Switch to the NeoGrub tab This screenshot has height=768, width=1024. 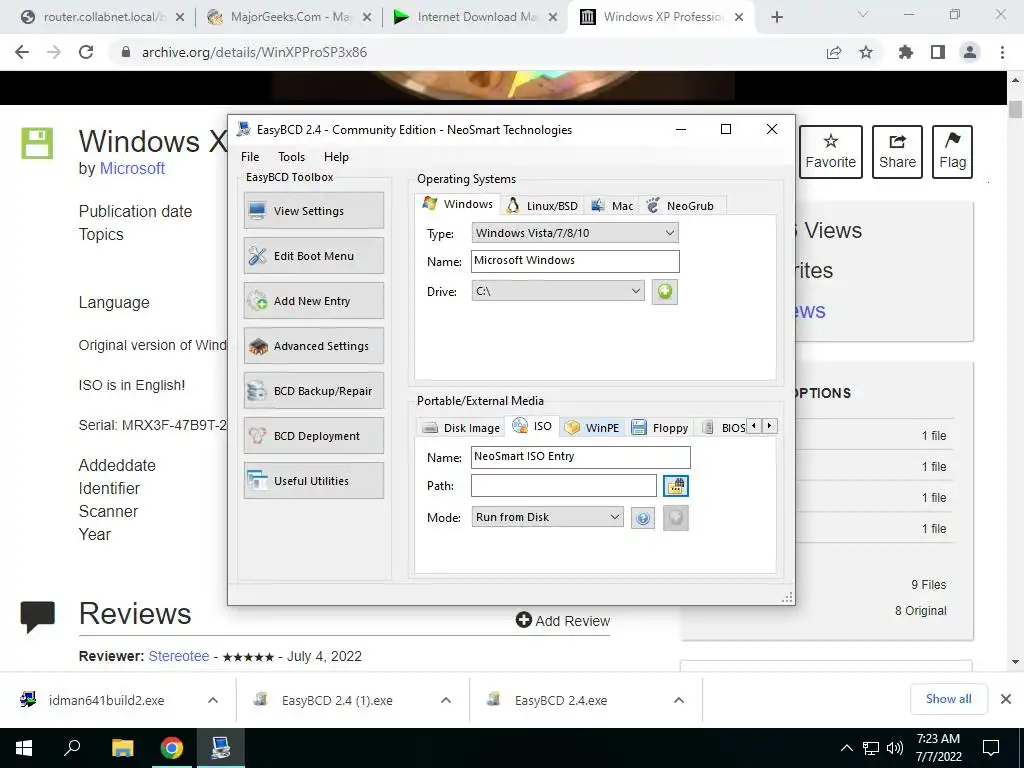(680, 206)
